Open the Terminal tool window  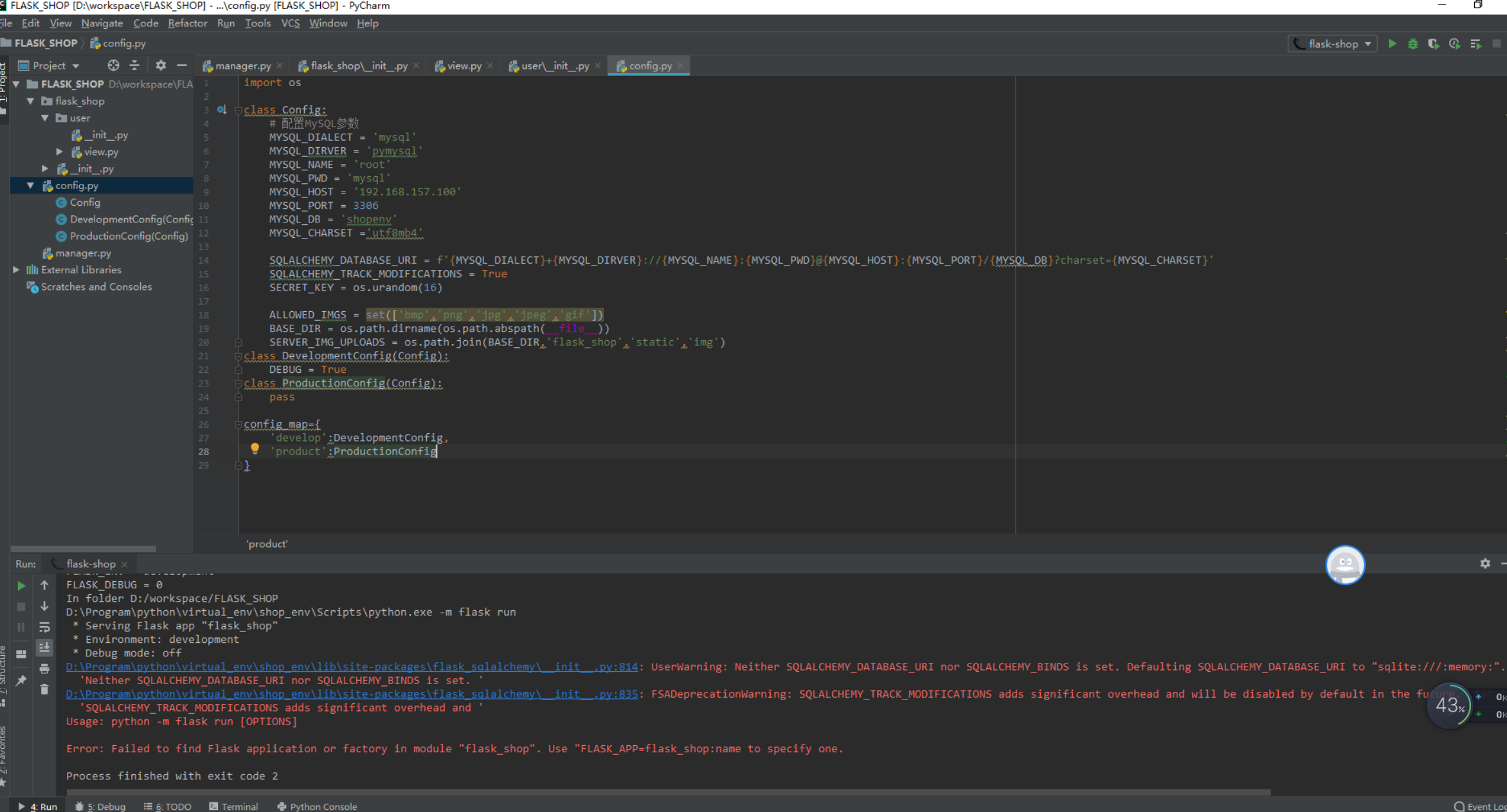[233, 806]
